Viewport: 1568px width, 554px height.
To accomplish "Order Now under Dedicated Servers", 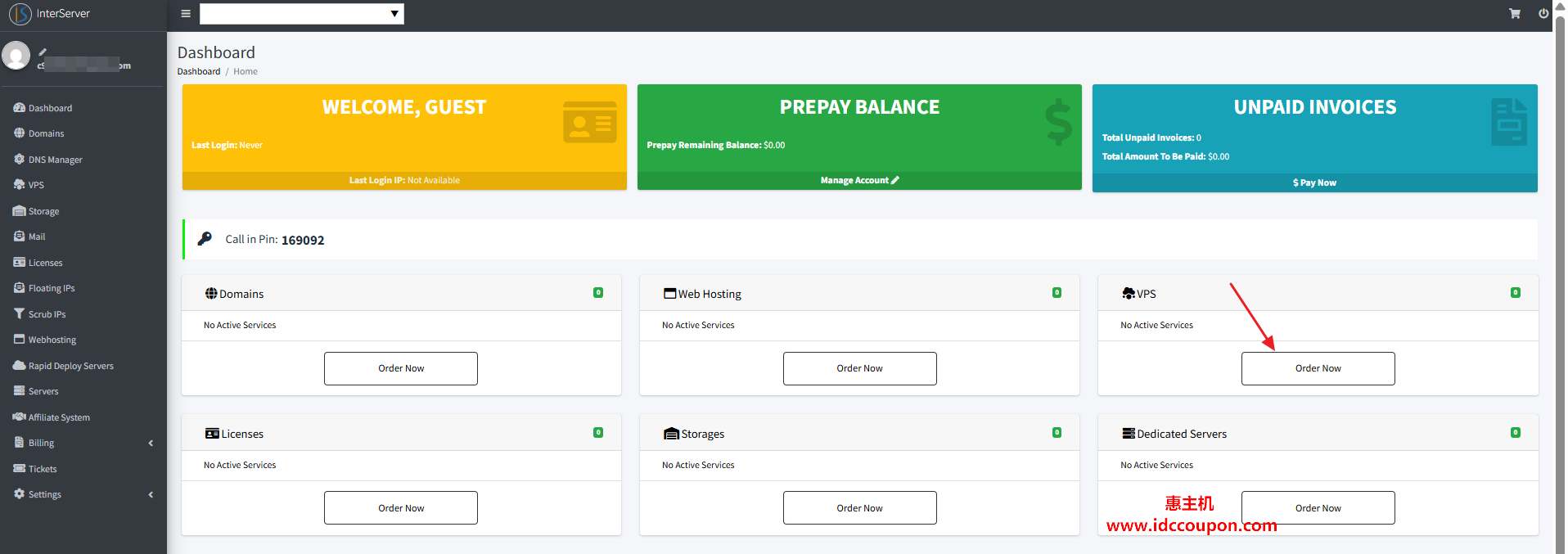I will [1318, 508].
